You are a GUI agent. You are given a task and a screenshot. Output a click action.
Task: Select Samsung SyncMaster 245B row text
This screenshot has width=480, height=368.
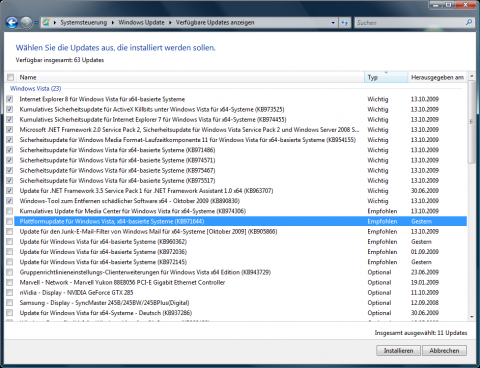click(104, 303)
